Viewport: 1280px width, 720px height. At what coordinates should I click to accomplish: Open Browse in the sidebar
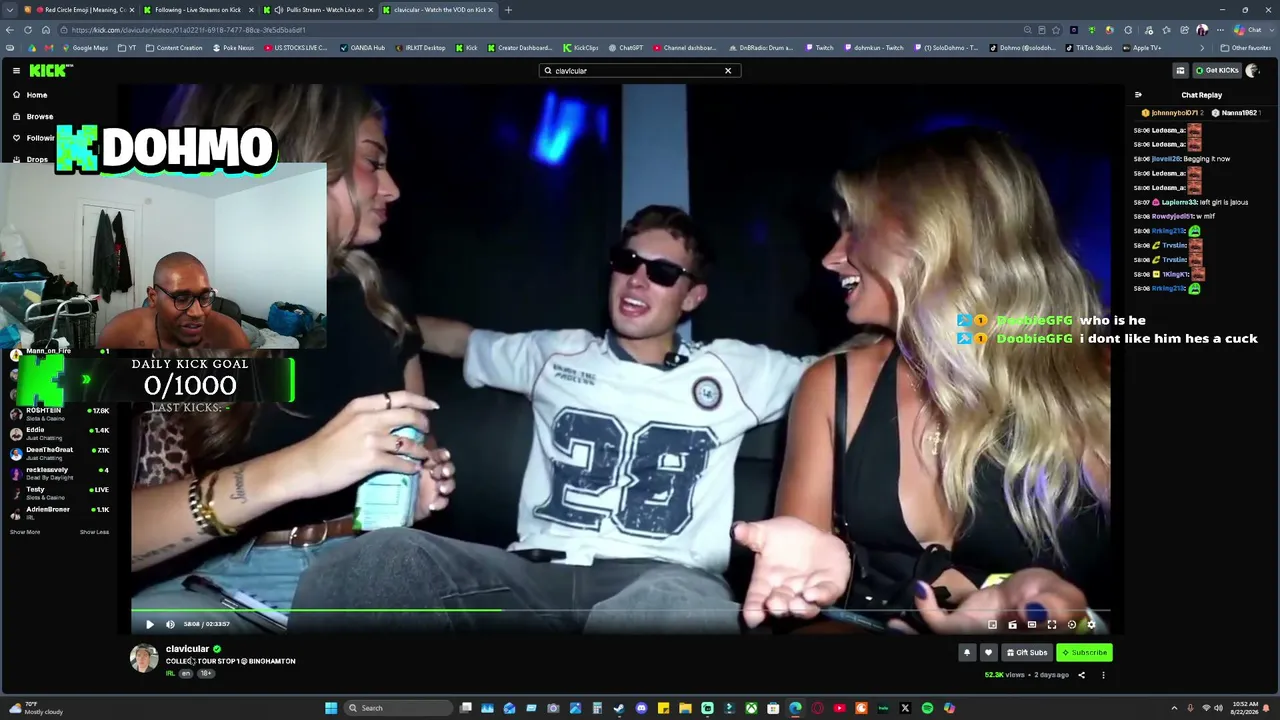coord(40,117)
